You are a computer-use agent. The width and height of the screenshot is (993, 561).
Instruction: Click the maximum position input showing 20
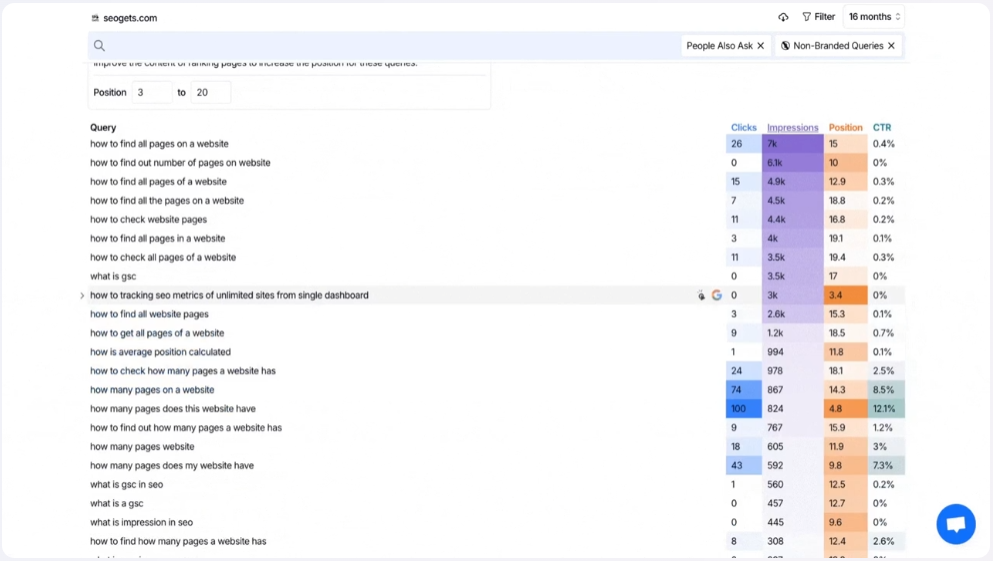pos(210,92)
